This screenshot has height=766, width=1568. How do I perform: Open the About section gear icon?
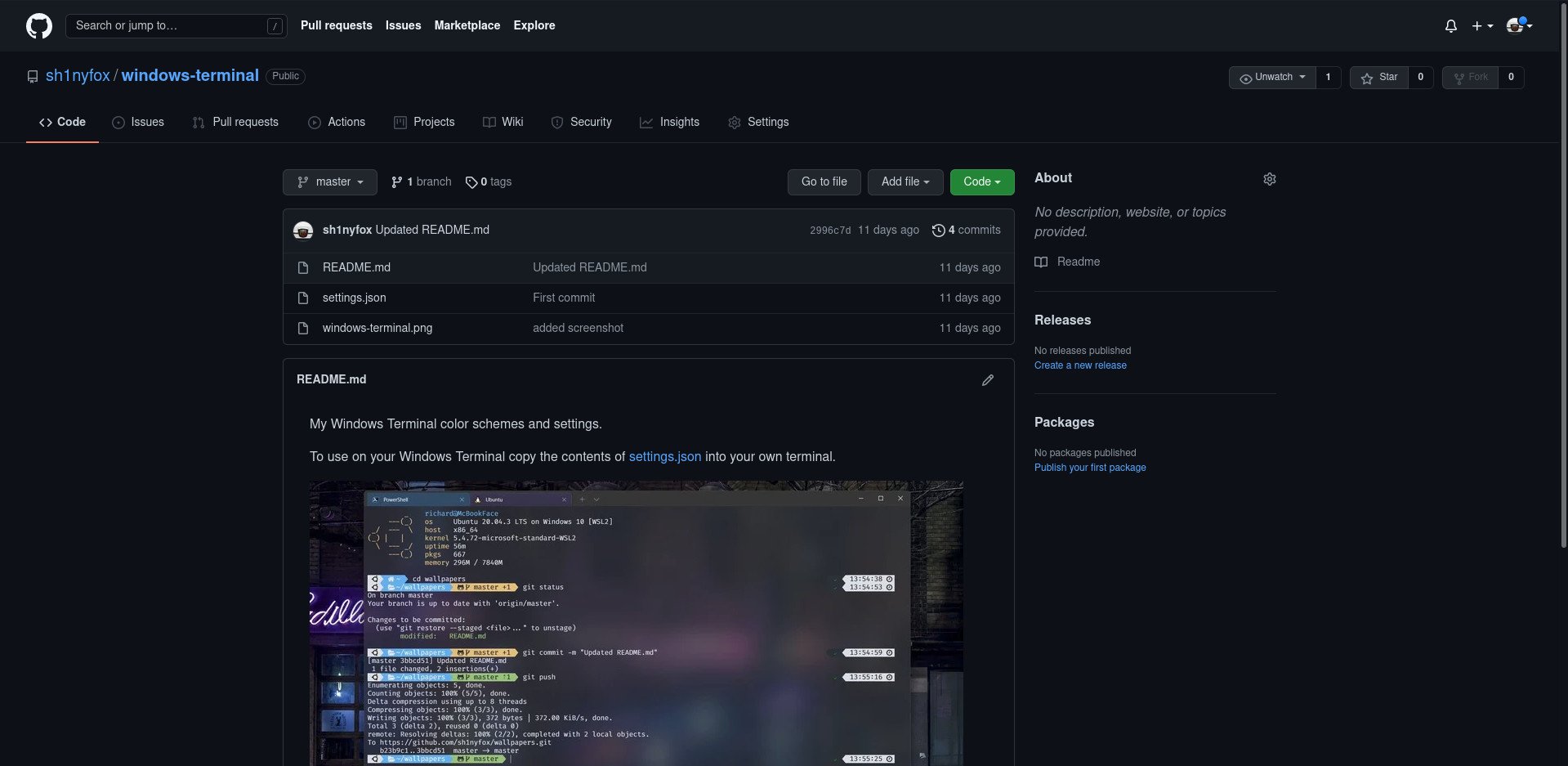(x=1268, y=178)
